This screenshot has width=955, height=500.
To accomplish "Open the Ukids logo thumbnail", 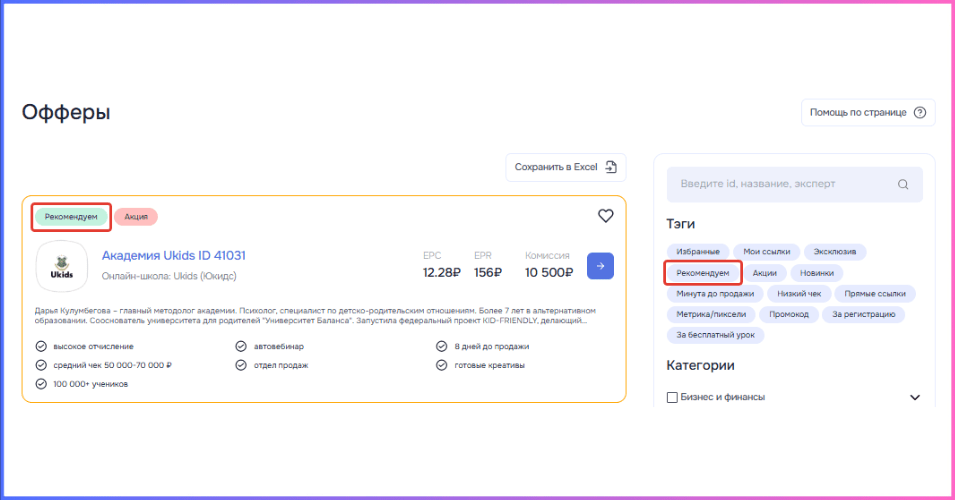I will (62, 266).
